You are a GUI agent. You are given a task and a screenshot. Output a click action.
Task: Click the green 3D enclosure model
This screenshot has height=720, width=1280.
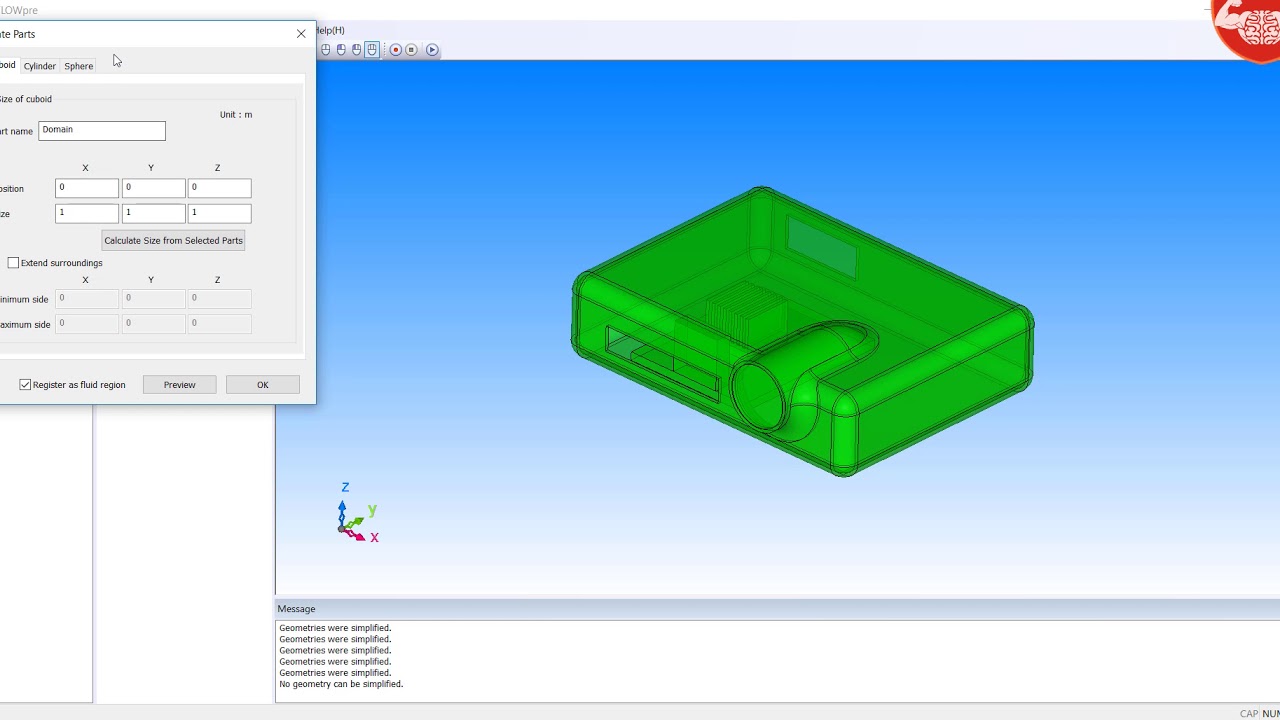802,330
